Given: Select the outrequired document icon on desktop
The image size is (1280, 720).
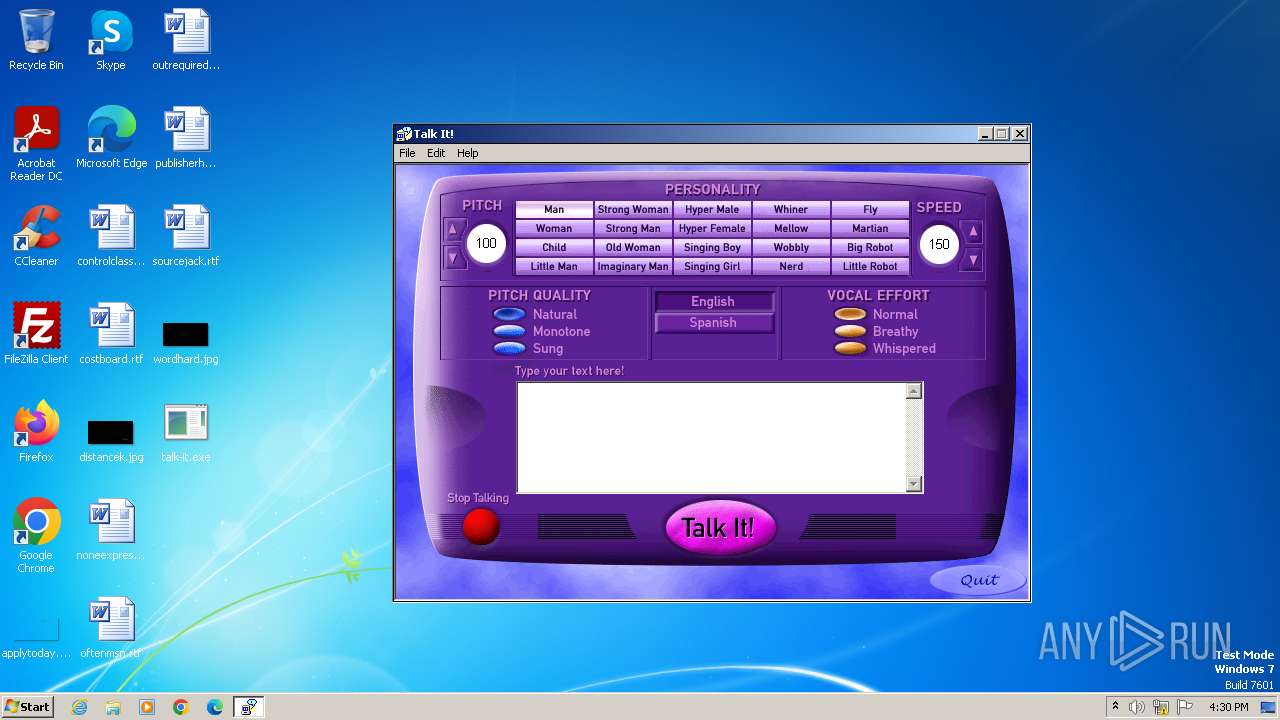Looking at the screenshot, I should click(x=186, y=40).
